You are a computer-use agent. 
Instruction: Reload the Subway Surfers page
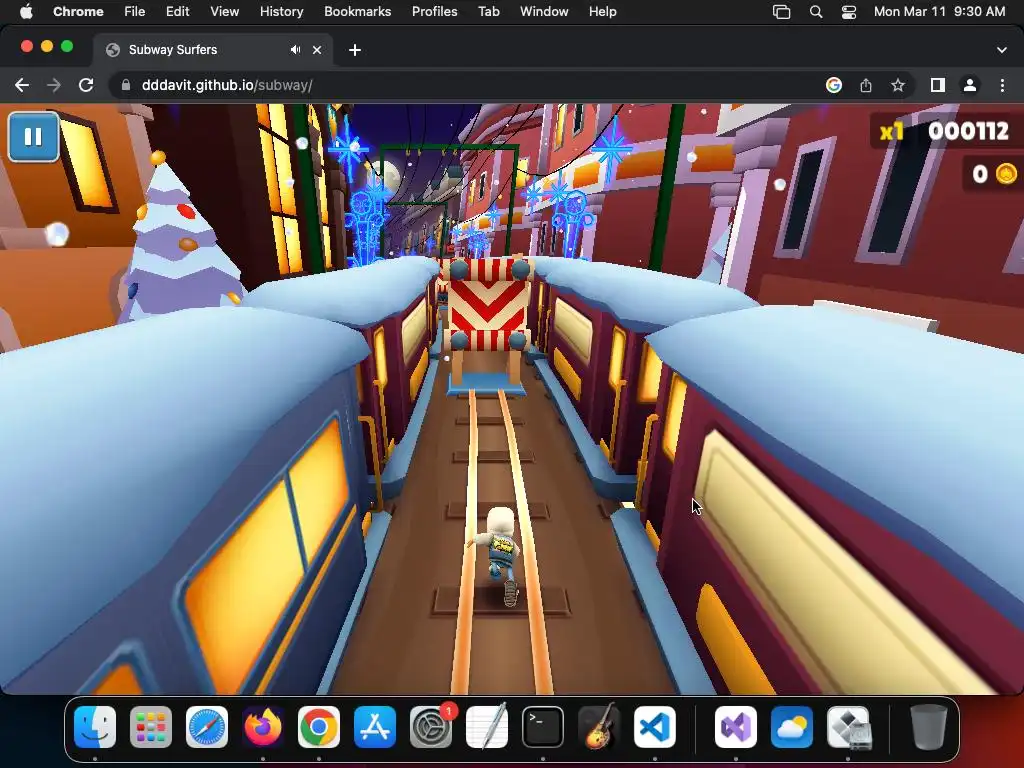(x=86, y=85)
